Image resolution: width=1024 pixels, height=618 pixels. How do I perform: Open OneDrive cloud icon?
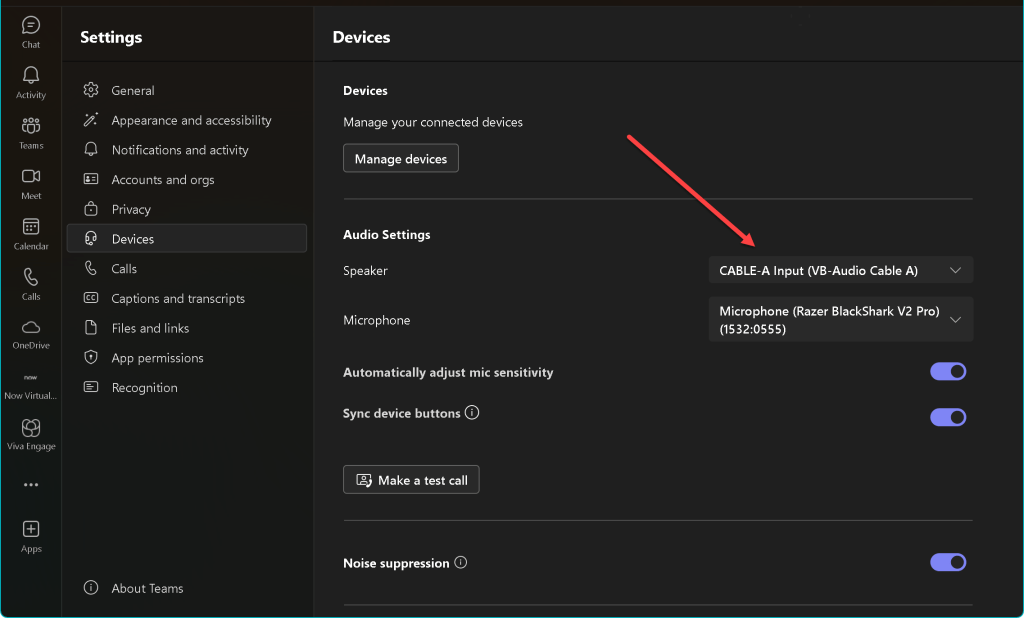pyautogui.click(x=31, y=327)
